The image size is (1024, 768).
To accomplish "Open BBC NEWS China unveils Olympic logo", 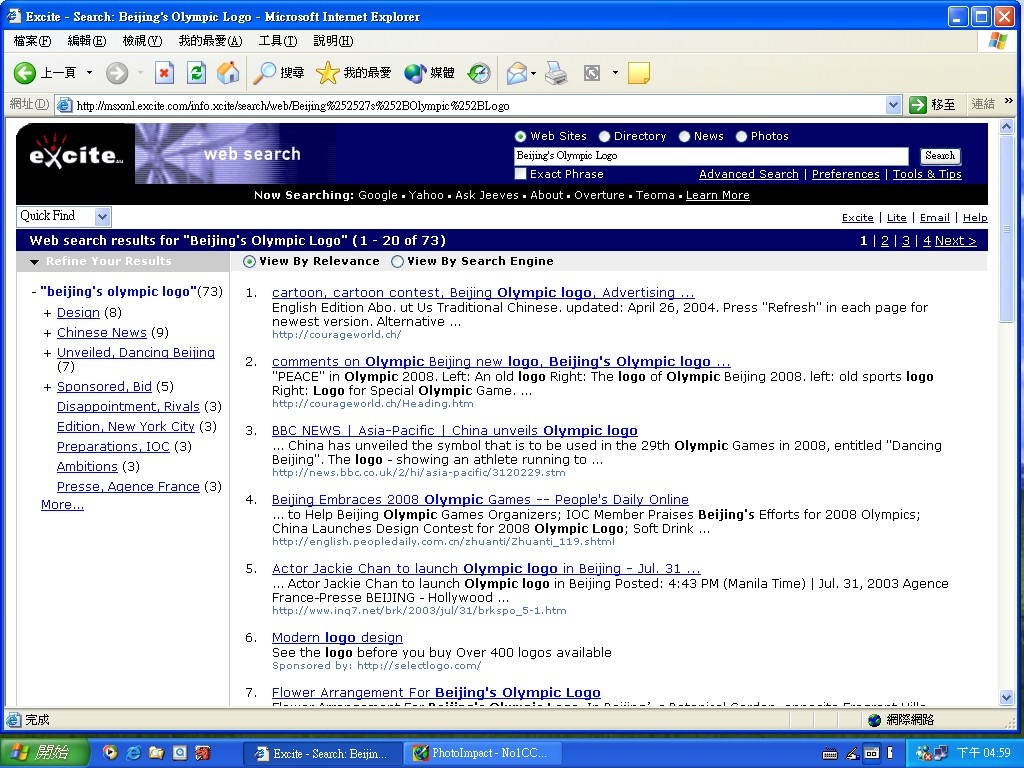I will point(455,430).
